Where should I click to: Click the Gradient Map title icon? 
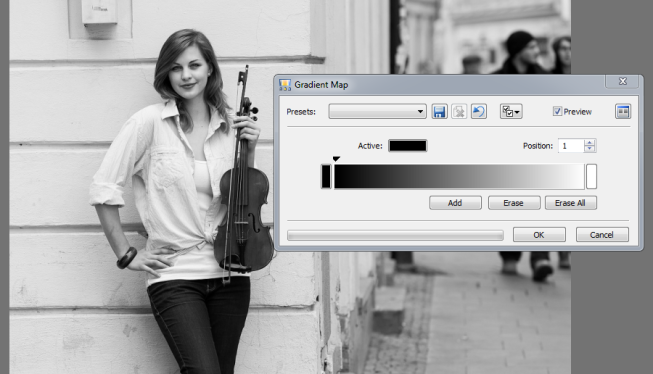tap(285, 85)
